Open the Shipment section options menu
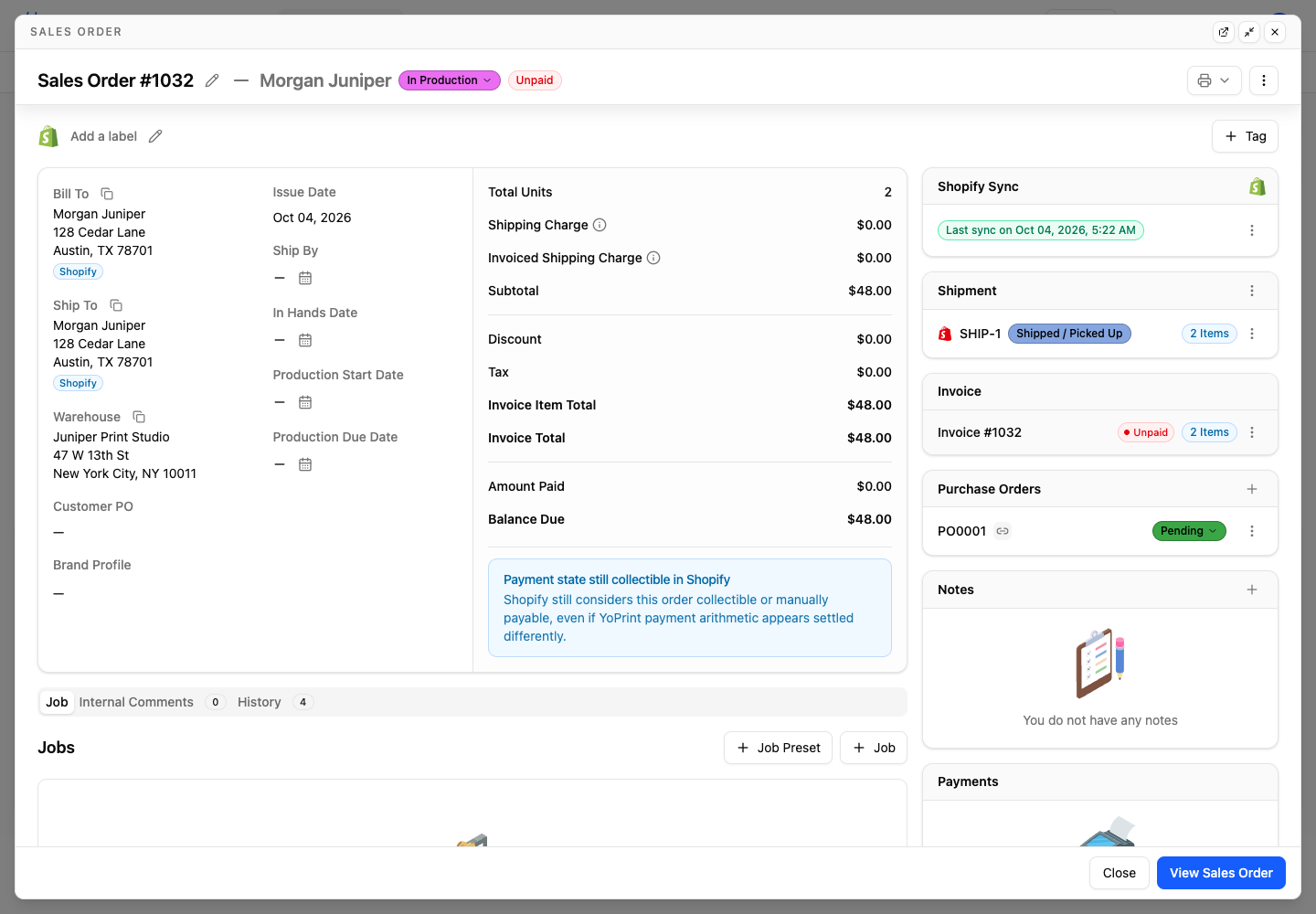This screenshot has height=914, width=1316. pos(1252,291)
